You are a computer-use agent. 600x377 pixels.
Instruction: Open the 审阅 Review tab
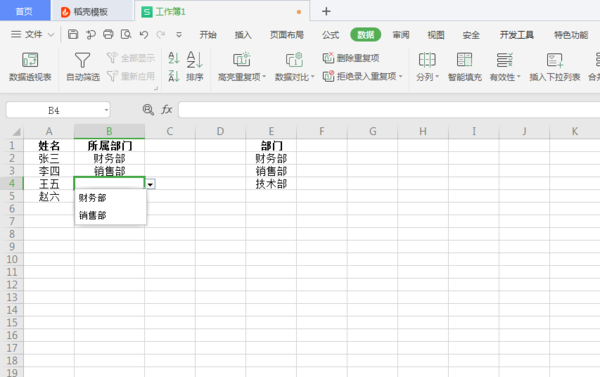401,35
